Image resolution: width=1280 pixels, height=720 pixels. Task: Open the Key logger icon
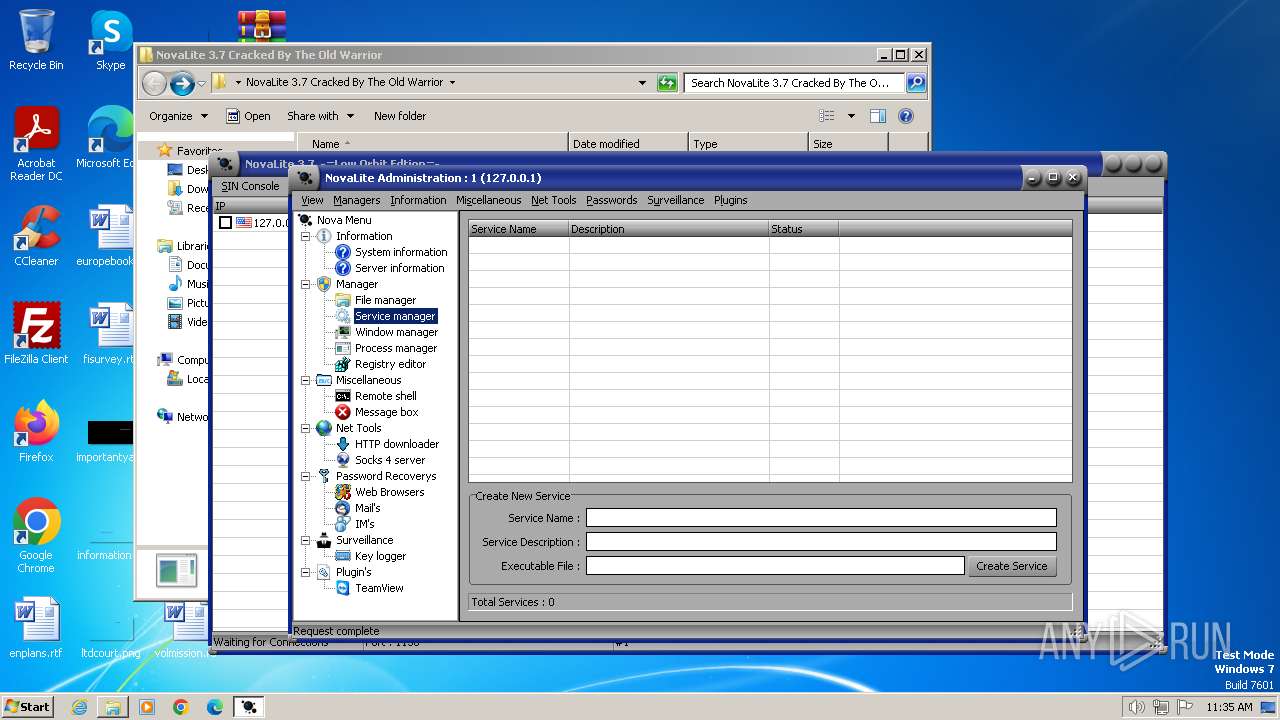pyautogui.click(x=343, y=556)
